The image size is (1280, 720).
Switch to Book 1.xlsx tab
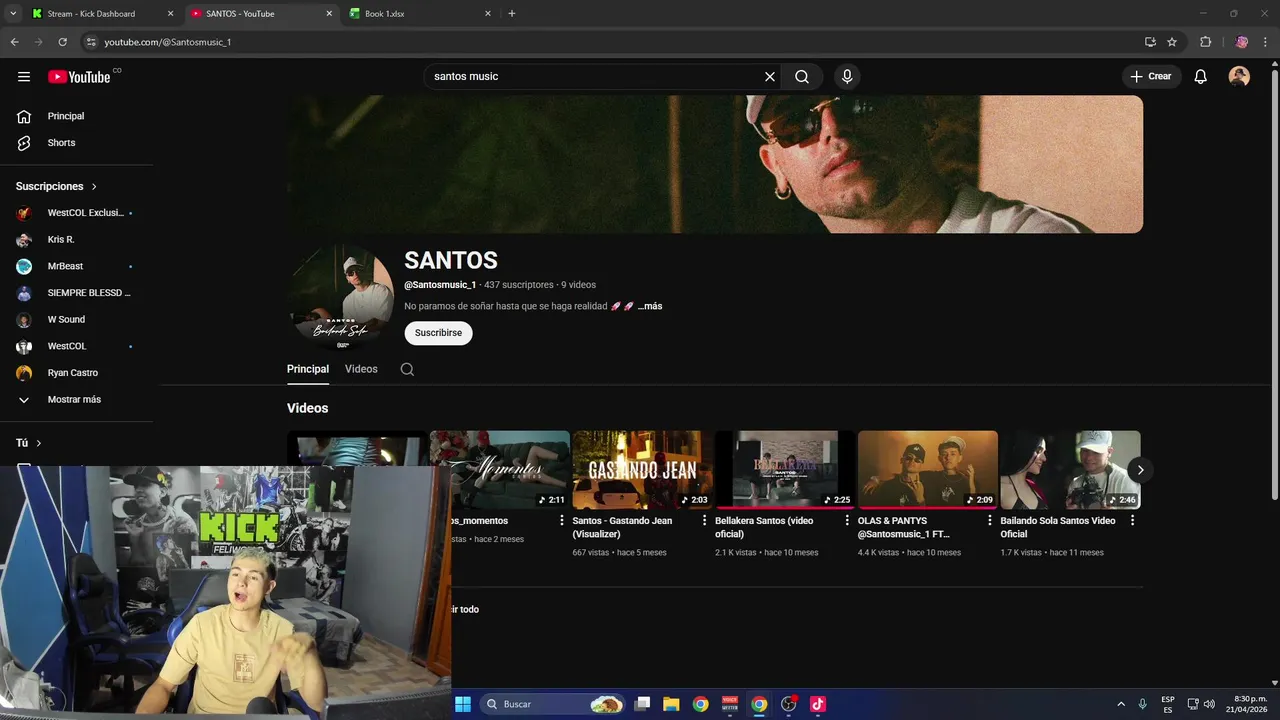coord(420,14)
